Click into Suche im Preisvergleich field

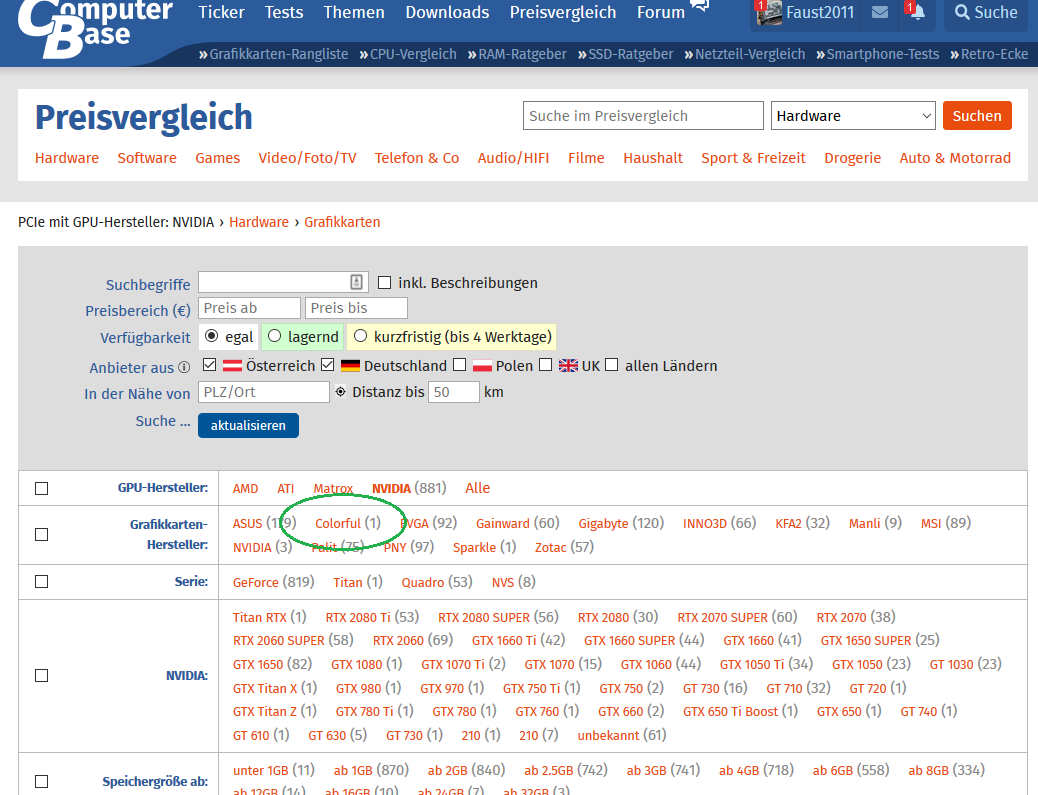click(x=643, y=116)
